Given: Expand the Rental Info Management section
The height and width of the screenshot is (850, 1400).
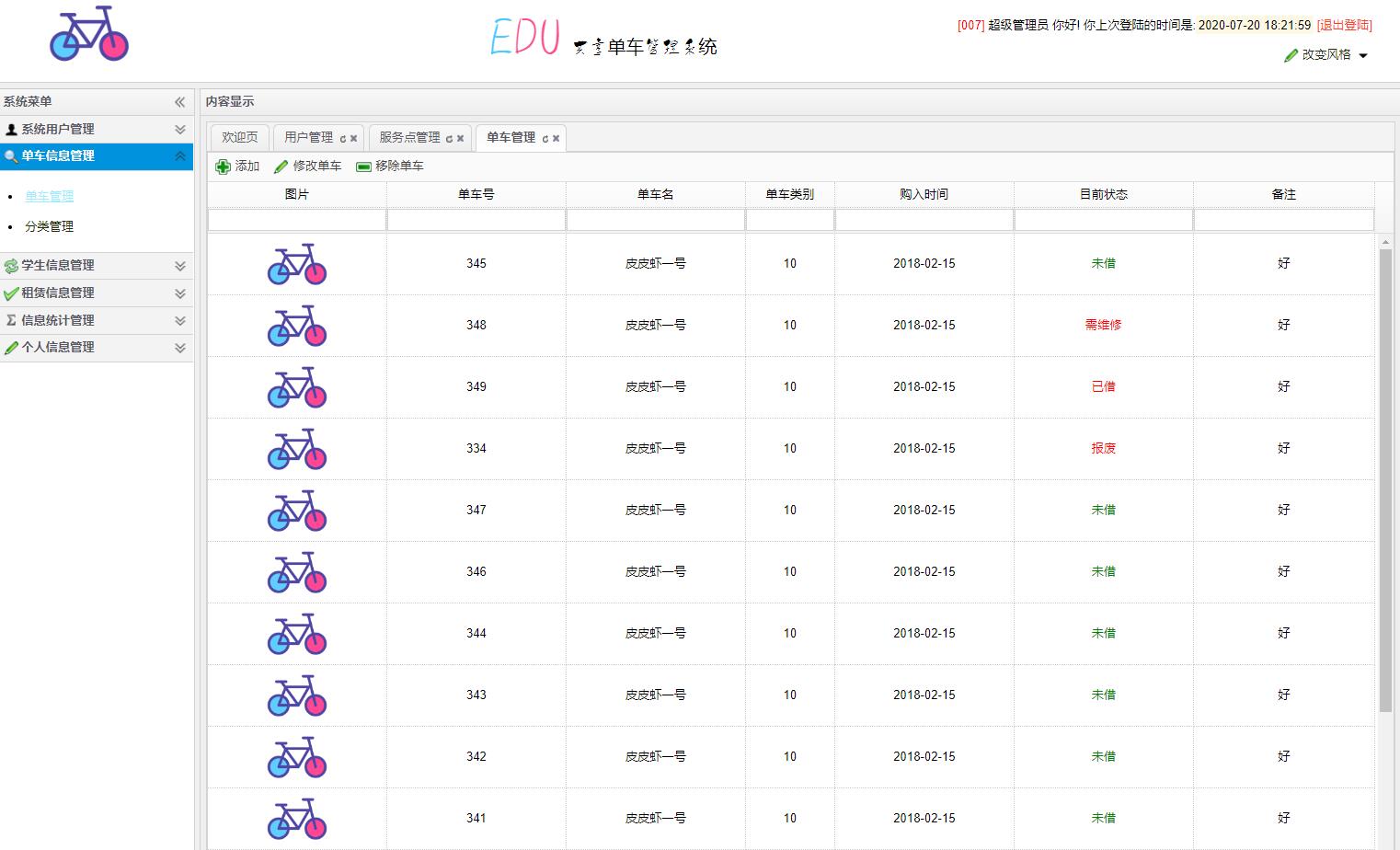Looking at the screenshot, I should point(180,293).
